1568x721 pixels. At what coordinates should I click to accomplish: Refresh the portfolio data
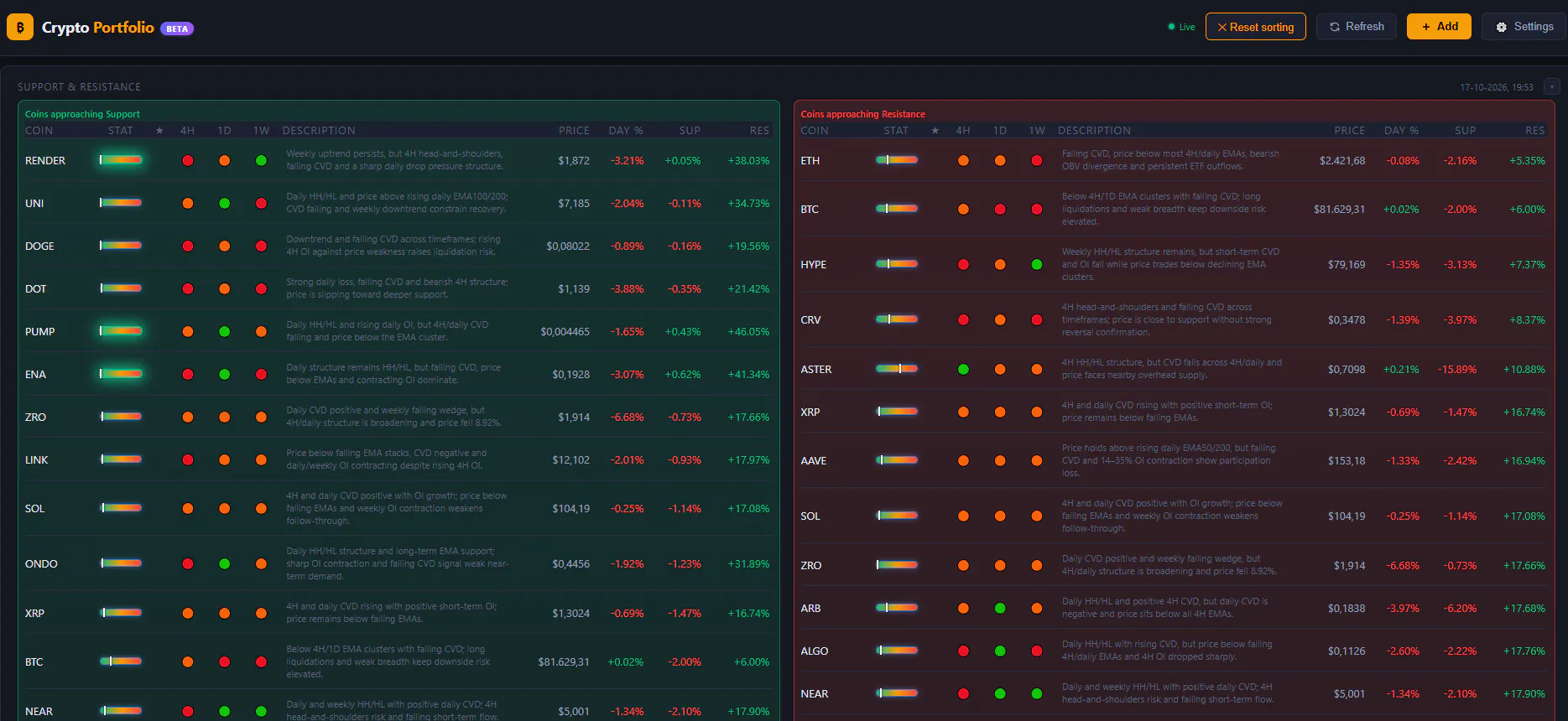pos(1357,27)
